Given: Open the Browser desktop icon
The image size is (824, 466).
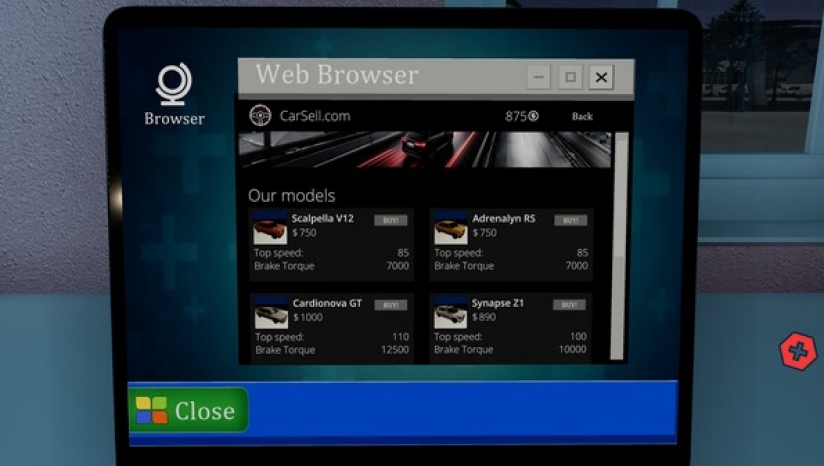Looking at the screenshot, I should 174,94.
